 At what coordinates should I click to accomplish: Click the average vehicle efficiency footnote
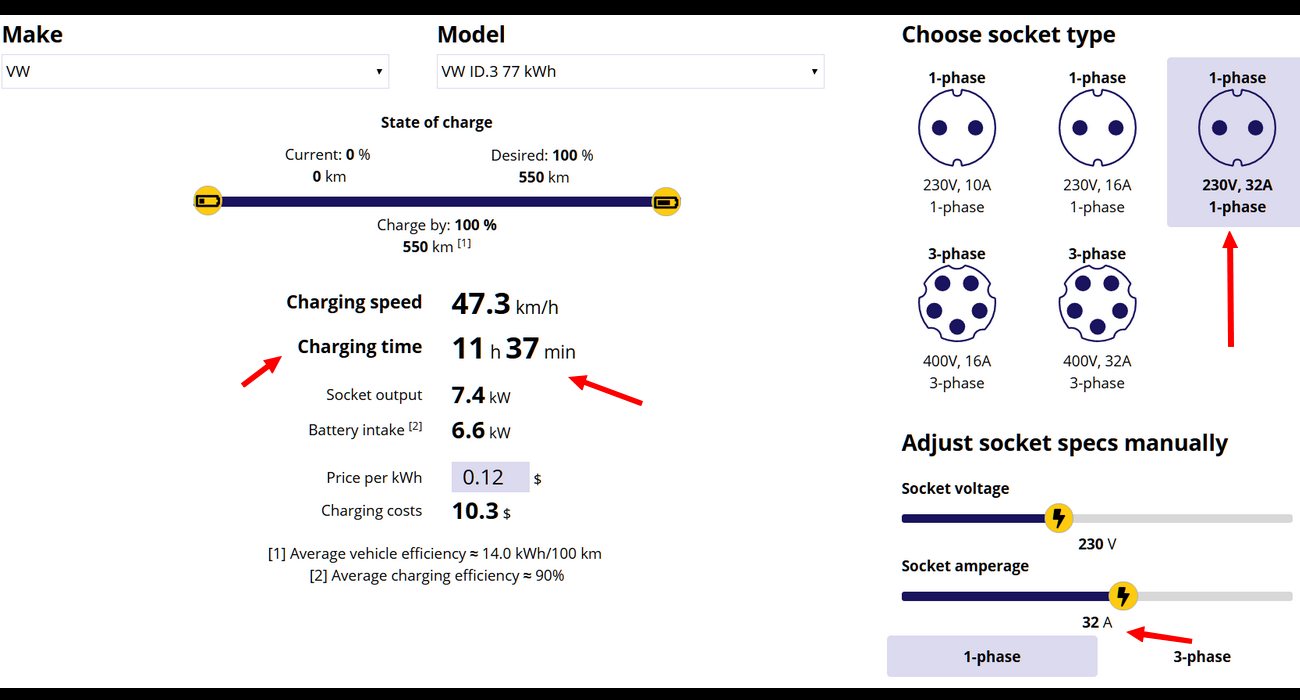tap(435, 553)
